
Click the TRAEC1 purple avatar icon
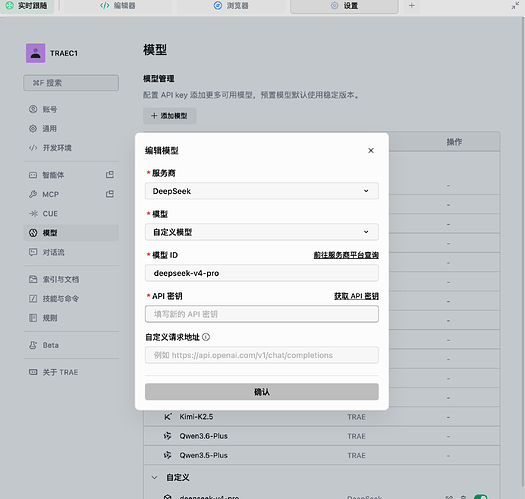point(35,53)
